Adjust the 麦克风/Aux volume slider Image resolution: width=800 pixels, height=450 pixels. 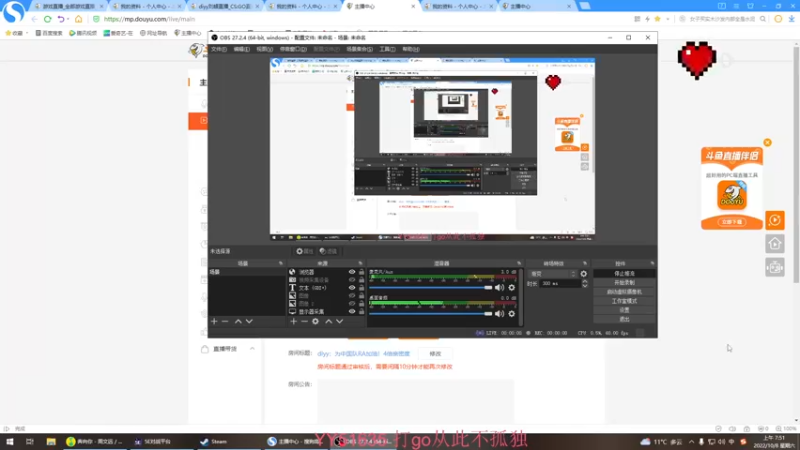(431, 288)
